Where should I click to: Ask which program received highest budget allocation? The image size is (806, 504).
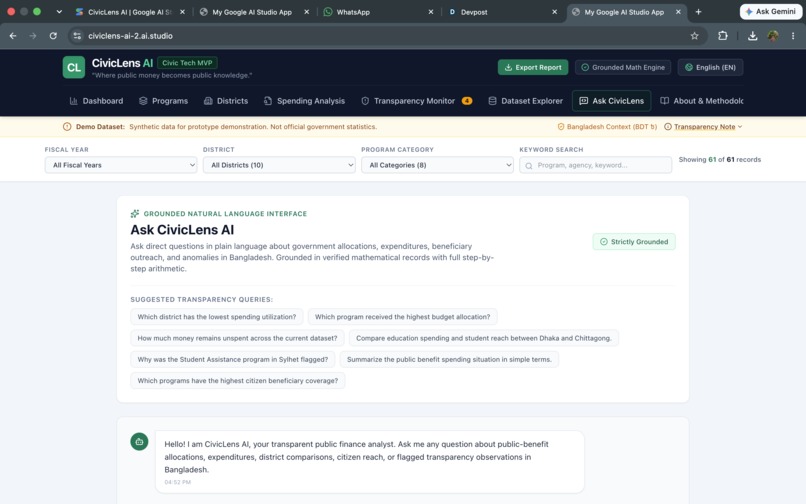[x=402, y=317]
